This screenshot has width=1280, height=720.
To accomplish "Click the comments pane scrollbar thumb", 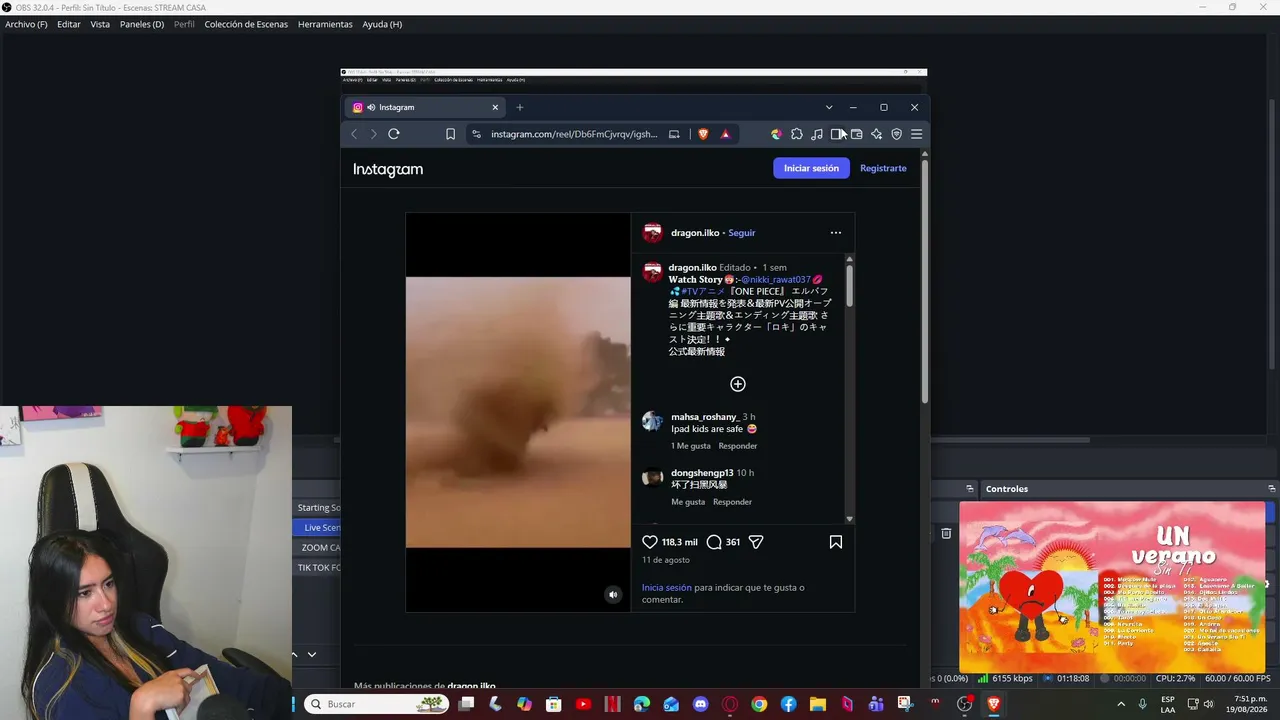I will tap(849, 285).
